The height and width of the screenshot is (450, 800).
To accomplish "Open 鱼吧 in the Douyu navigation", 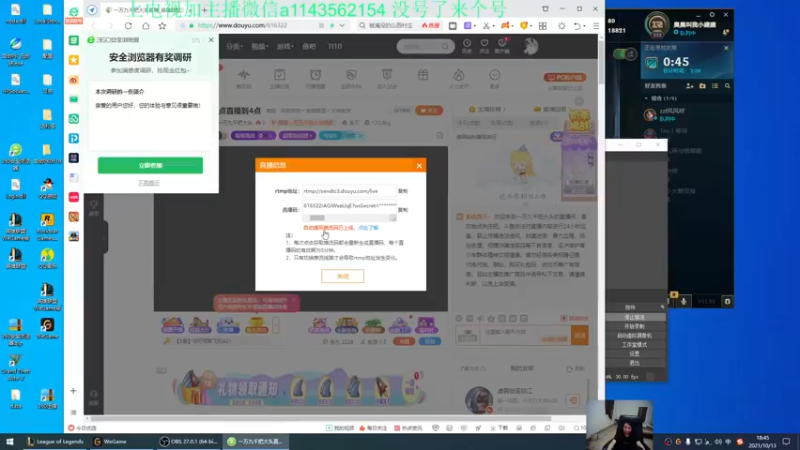I will (x=309, y=46).
